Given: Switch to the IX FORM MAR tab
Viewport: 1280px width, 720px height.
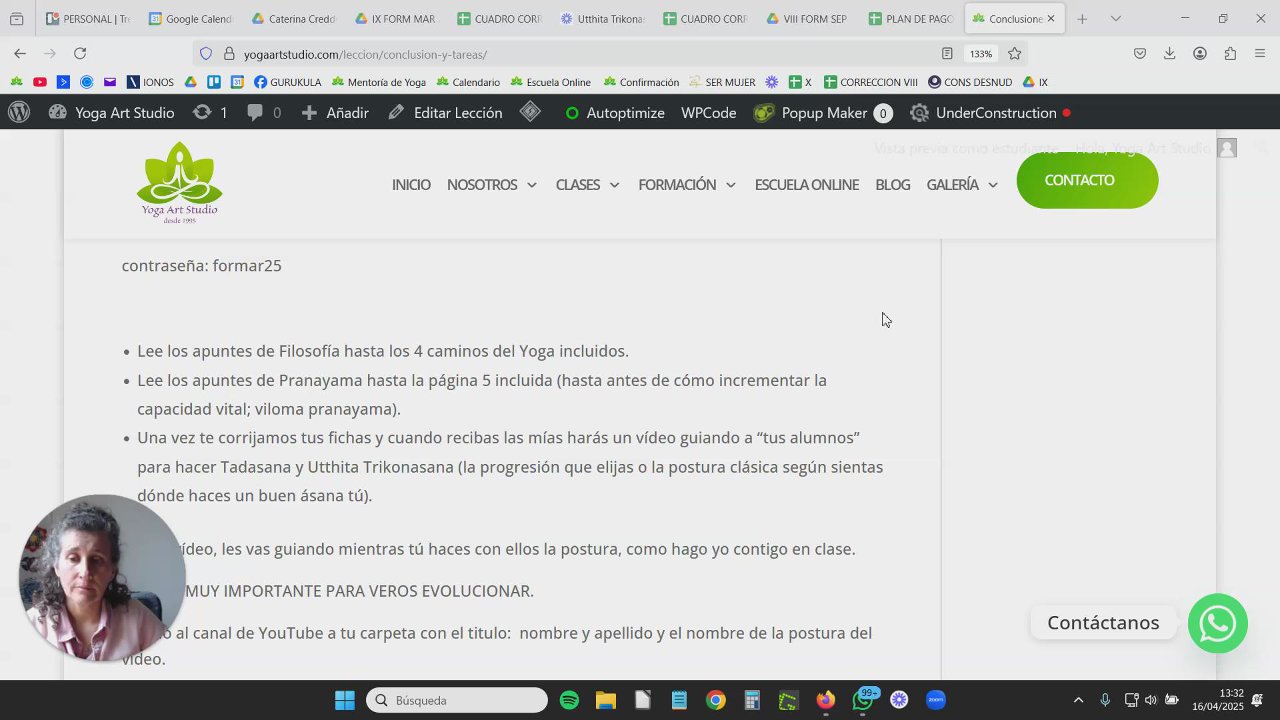Looking at the screenshot, I should pyautogui.click(x=395, y=19).
